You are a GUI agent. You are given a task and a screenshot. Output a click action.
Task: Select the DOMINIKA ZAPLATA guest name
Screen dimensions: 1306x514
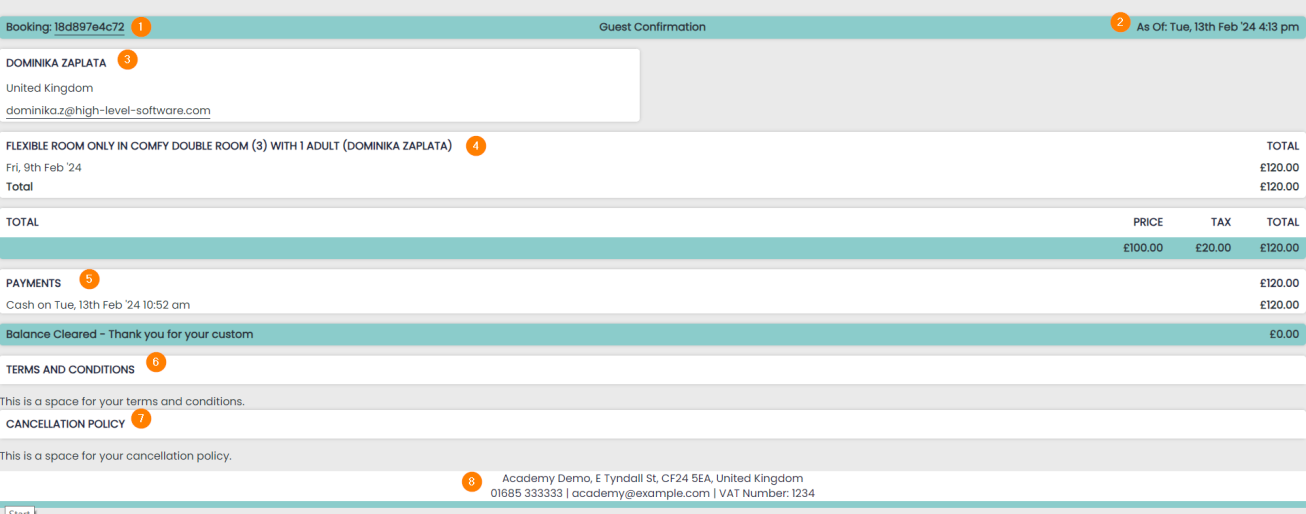coord(56,63)
